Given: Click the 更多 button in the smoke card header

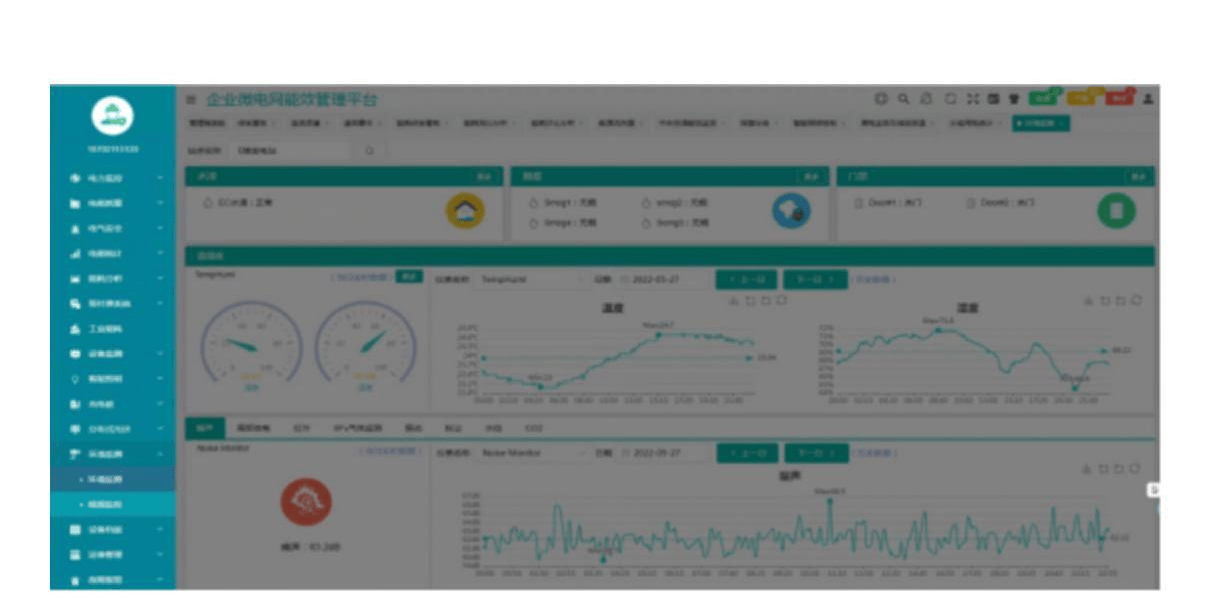Looking at the screenshot, I should tap(810, 176).
